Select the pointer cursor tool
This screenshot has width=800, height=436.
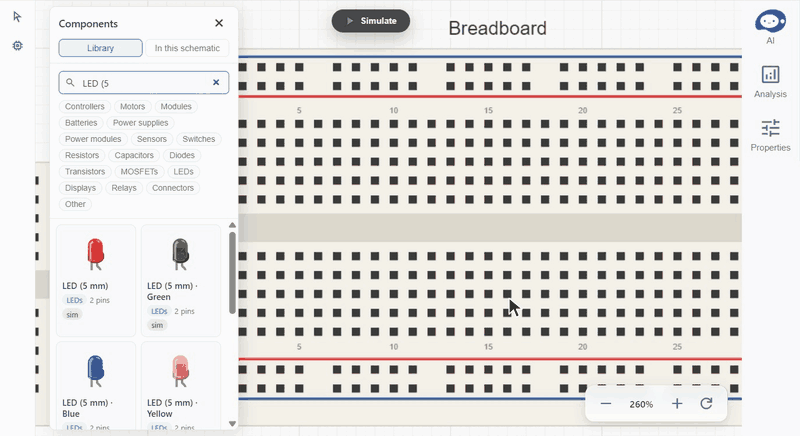point(17,17)
